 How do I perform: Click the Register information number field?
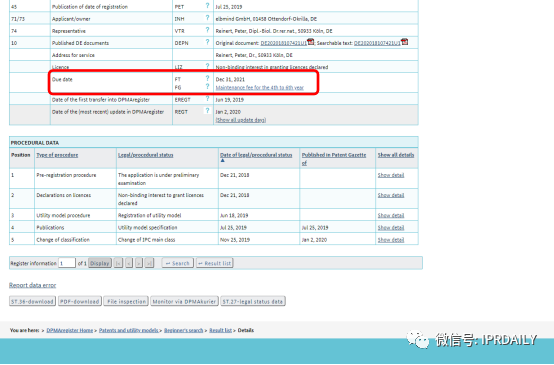[x=67, y=263]
